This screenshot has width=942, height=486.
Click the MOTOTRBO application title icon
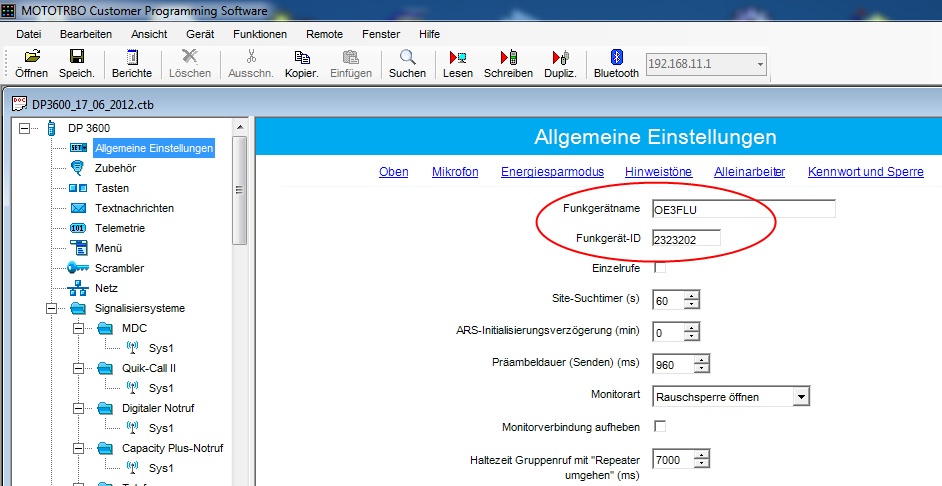[x=8, y=10]
